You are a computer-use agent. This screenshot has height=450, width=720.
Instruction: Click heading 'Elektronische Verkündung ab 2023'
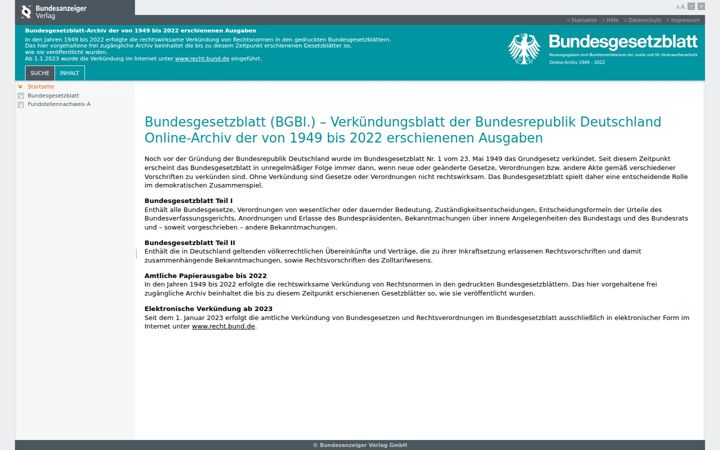[208, 309]
